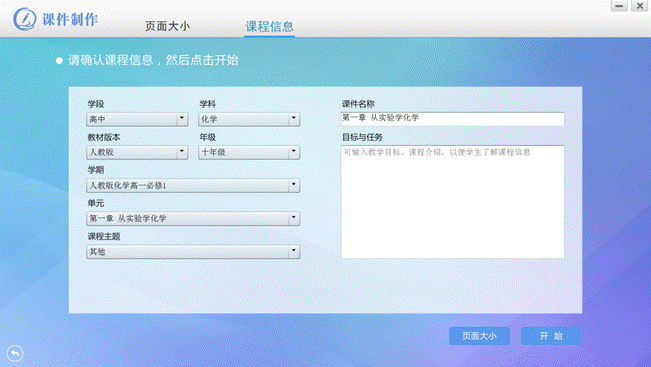This screenshot has width=651, height=367.
Task: Click the circular back arrow icon
Action: point(15,354)
